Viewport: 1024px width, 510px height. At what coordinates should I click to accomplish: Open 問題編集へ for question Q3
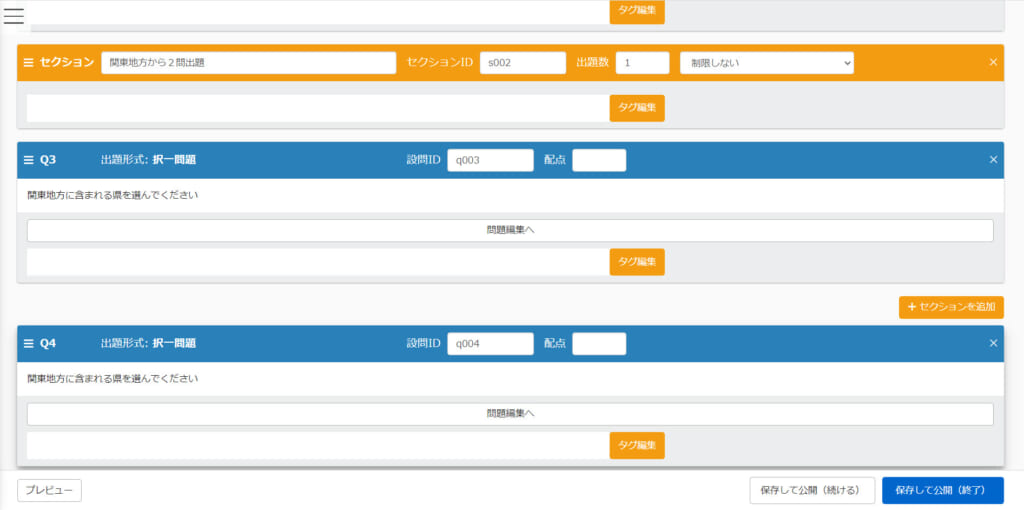tap(510, 230)
